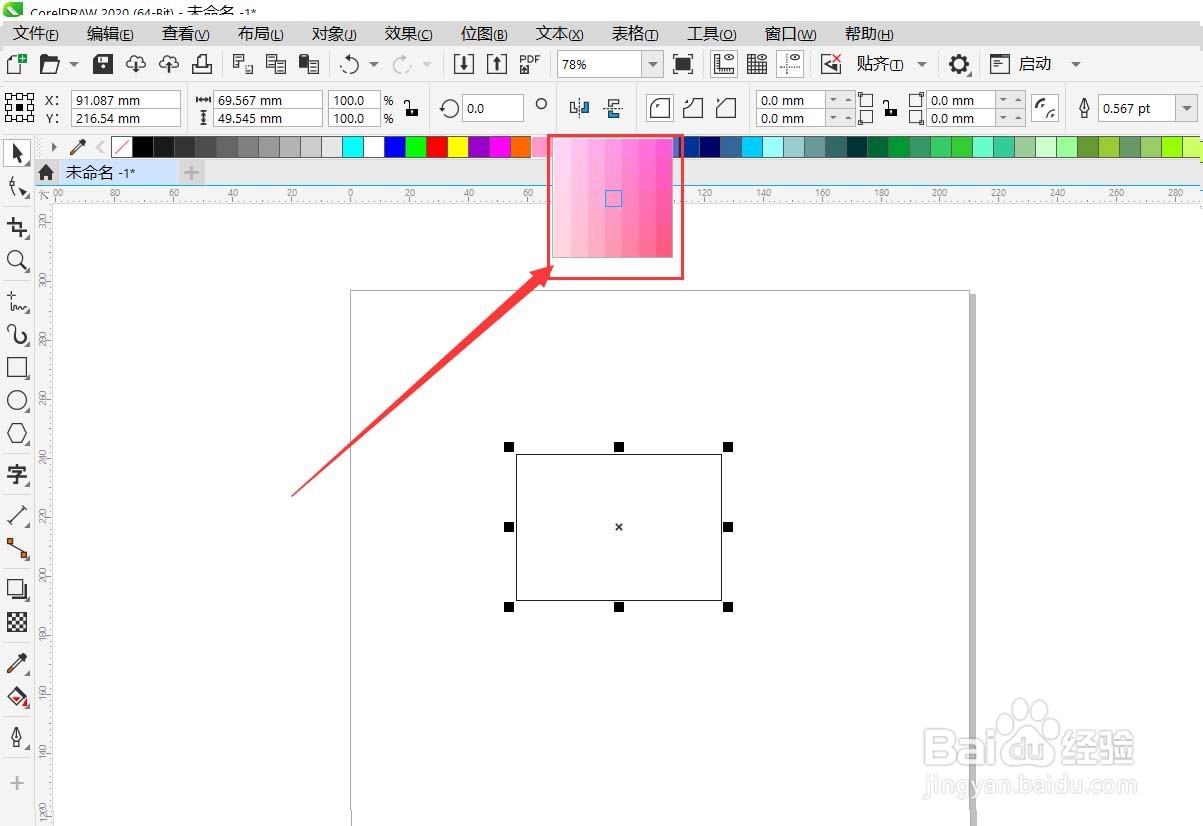This screenshot has height=826, width=1203.
Task: Select the Ellipse tool
Action: 17,400
